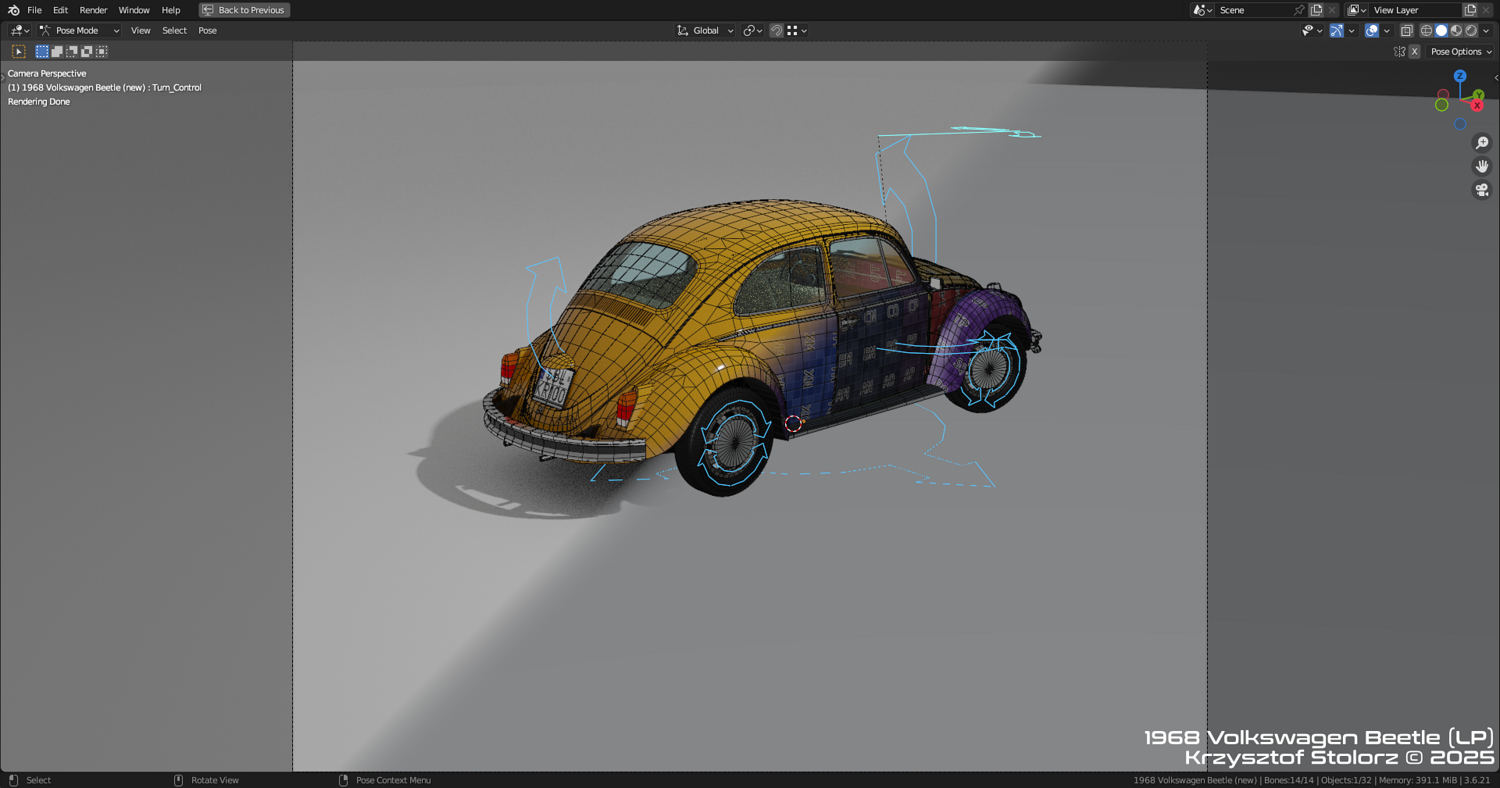1500x788 pixels.
Task: Click the 'Rendering Done' status text
Action: pos(39,102)
